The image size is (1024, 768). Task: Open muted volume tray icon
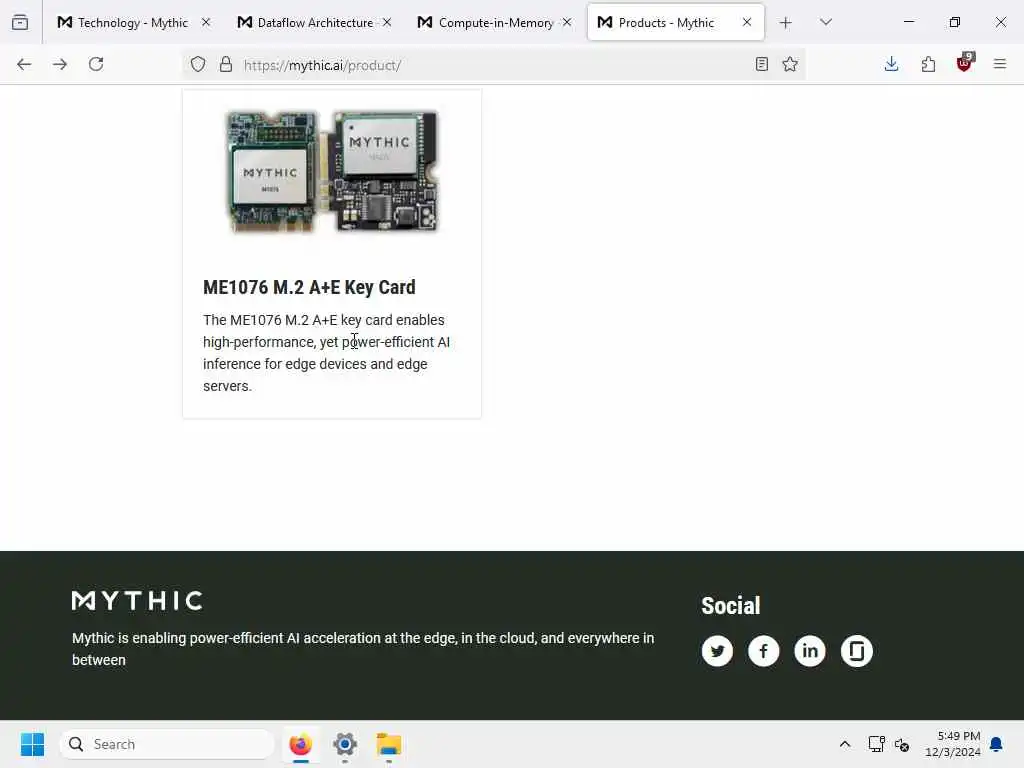902,744
